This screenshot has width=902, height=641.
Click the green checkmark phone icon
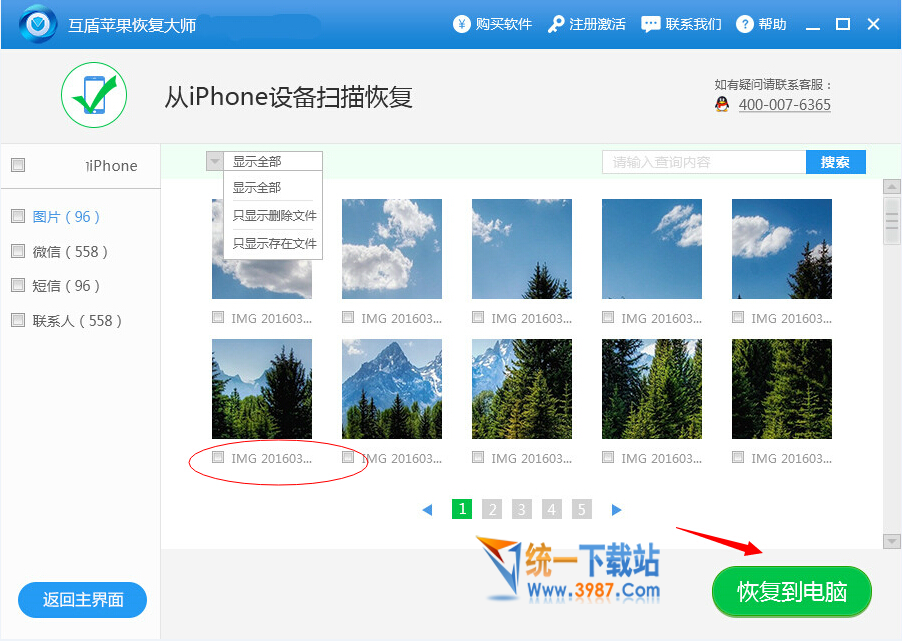tap(94, 95)
